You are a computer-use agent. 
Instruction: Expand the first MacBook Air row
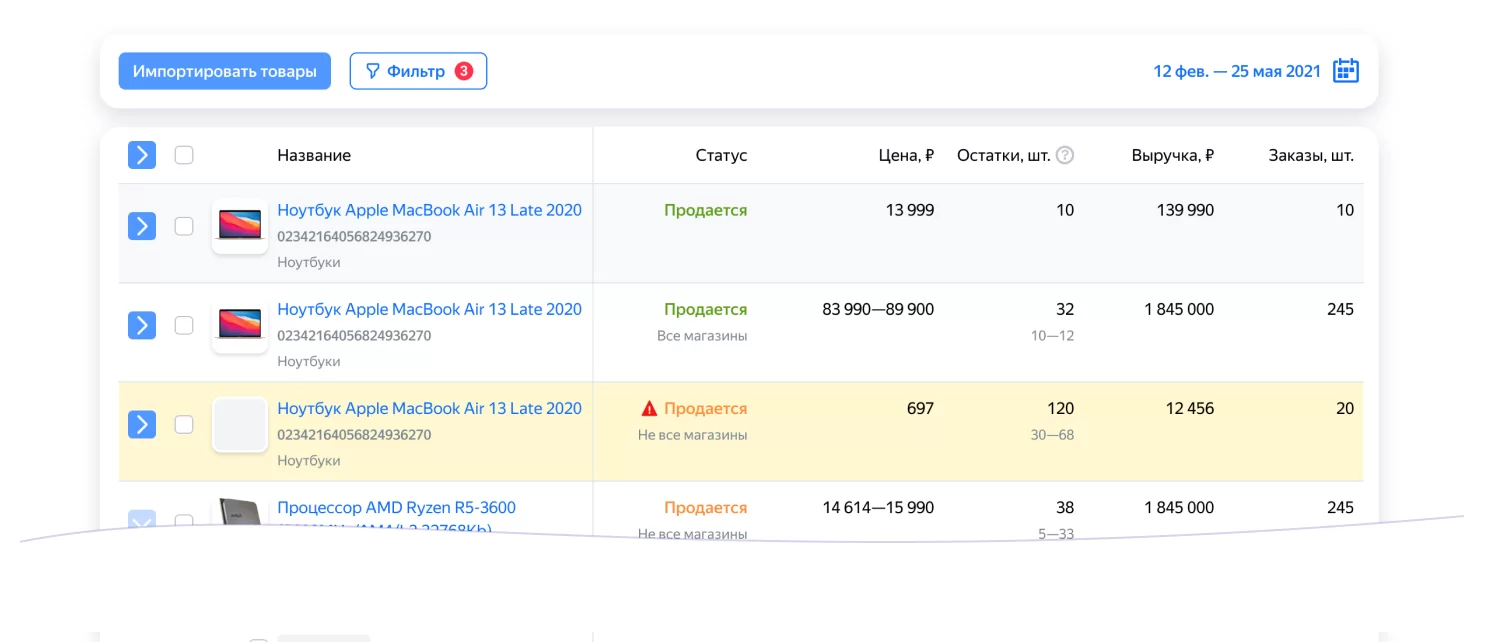(x=142, y=226)
